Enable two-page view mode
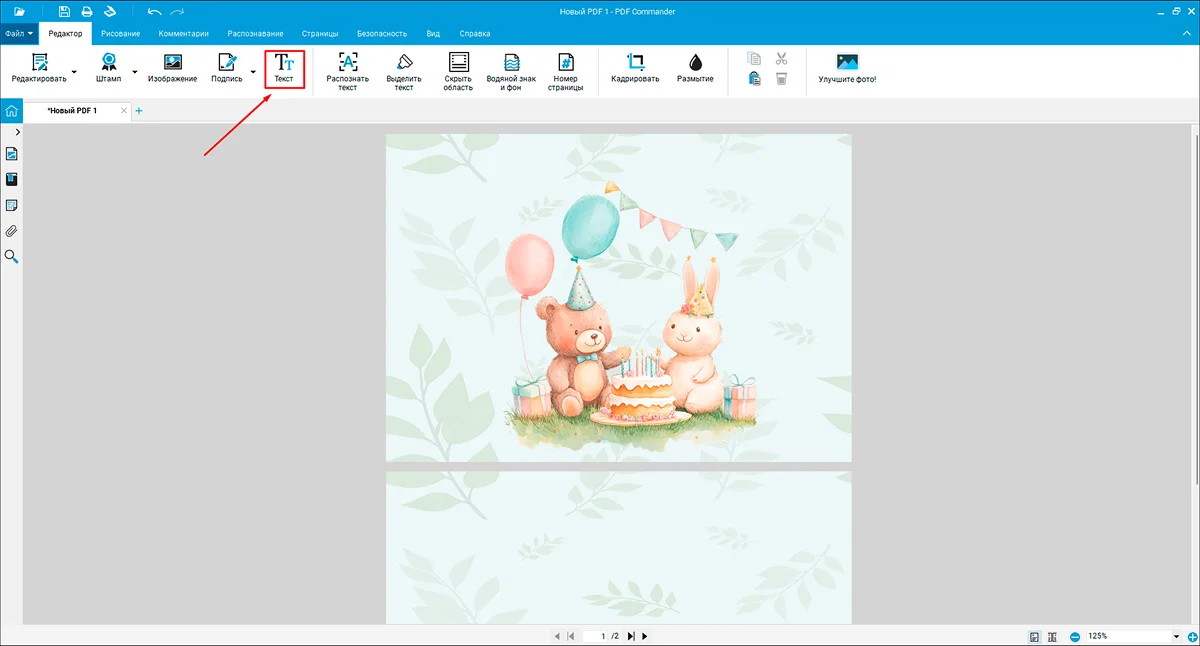1200x646 pixels. (x=1052, y=636)
